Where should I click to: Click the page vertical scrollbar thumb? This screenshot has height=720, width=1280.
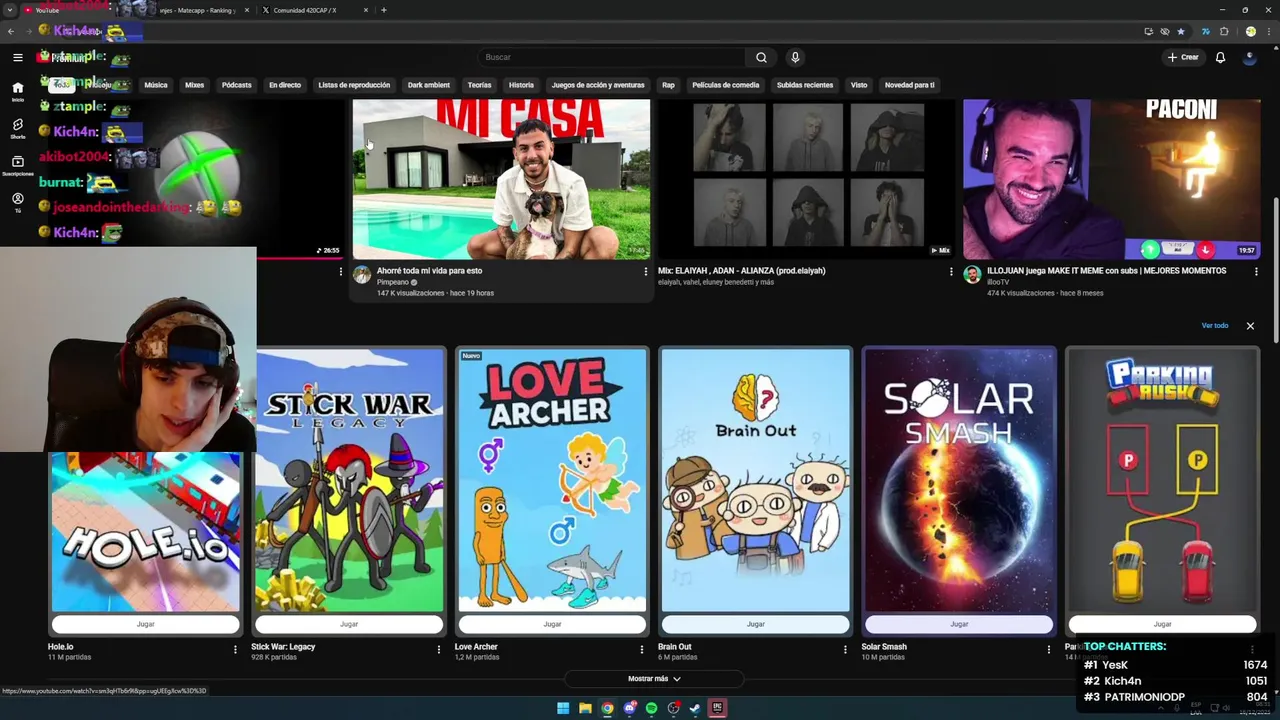click(1275, 270)
